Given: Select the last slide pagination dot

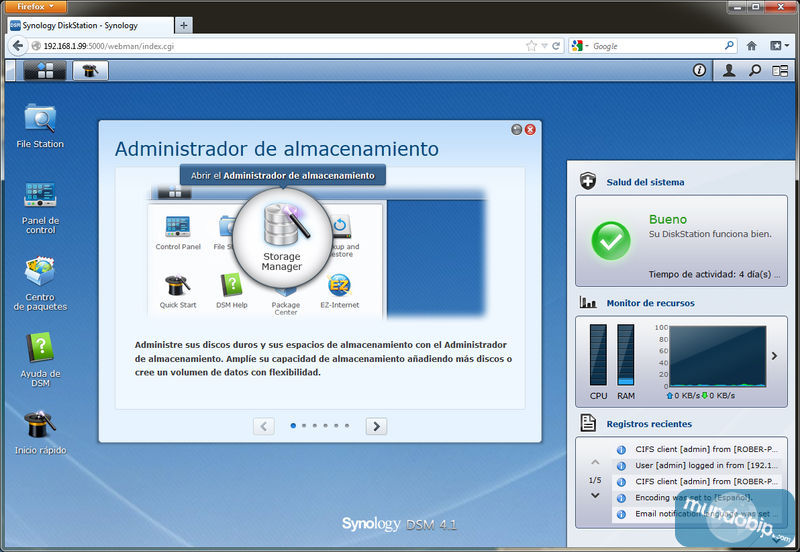Looking at the screenshot, I should [x=347, y=425].
